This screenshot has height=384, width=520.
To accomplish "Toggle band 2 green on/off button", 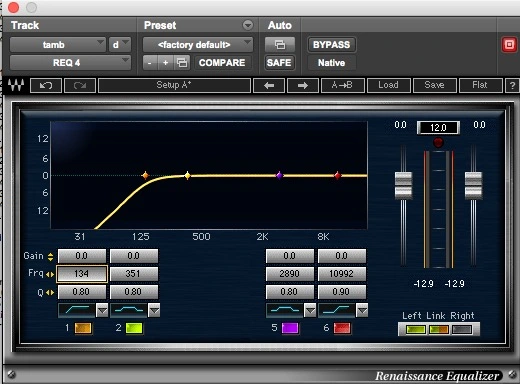I will click(134, 328).
